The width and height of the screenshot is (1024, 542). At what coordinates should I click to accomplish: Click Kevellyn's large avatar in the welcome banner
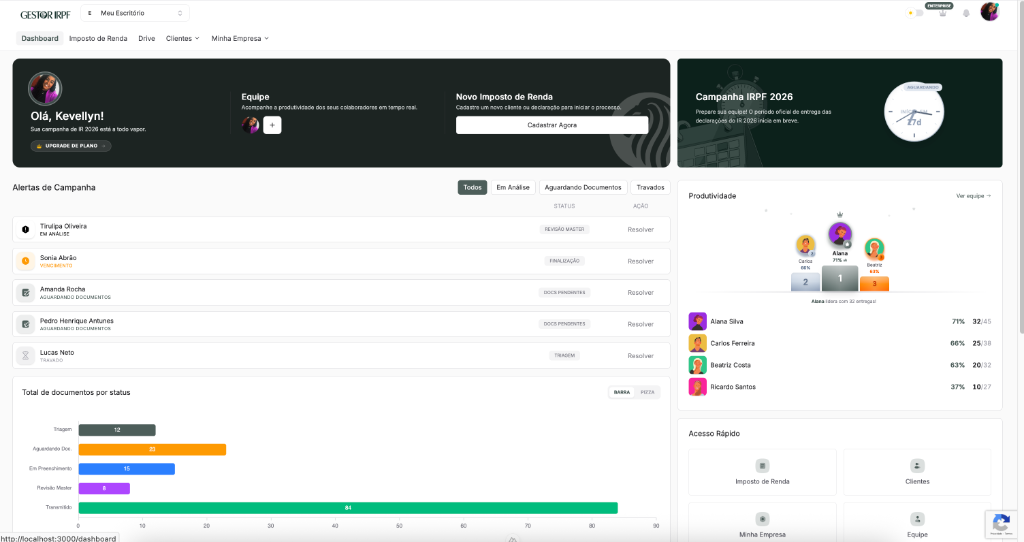(x=45, y=89)
